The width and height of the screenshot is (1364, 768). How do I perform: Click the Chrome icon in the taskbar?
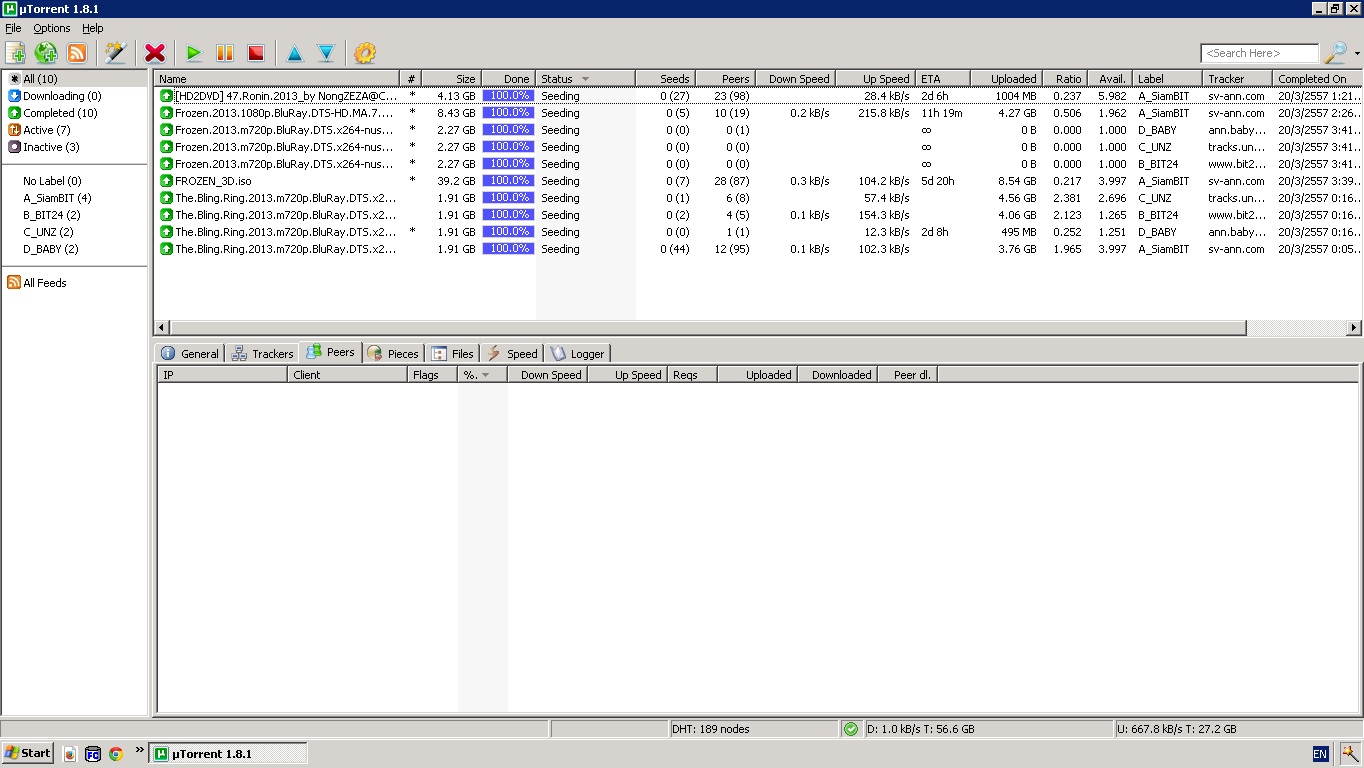point(116,754)
